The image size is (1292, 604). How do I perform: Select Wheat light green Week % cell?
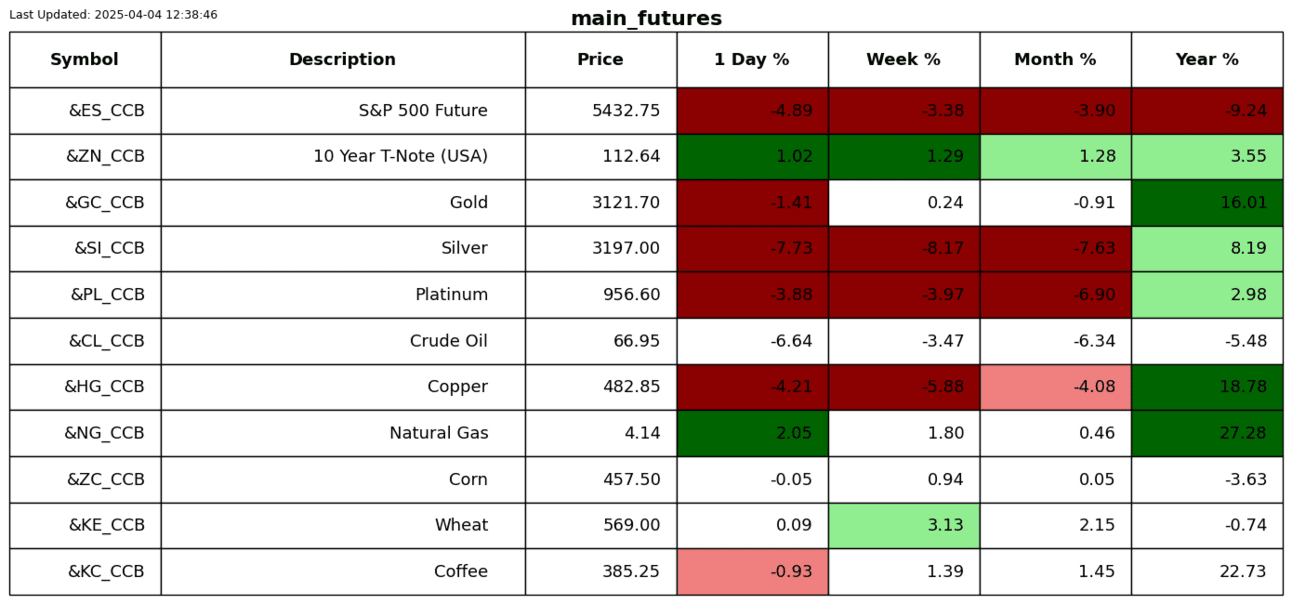[903, 525]
